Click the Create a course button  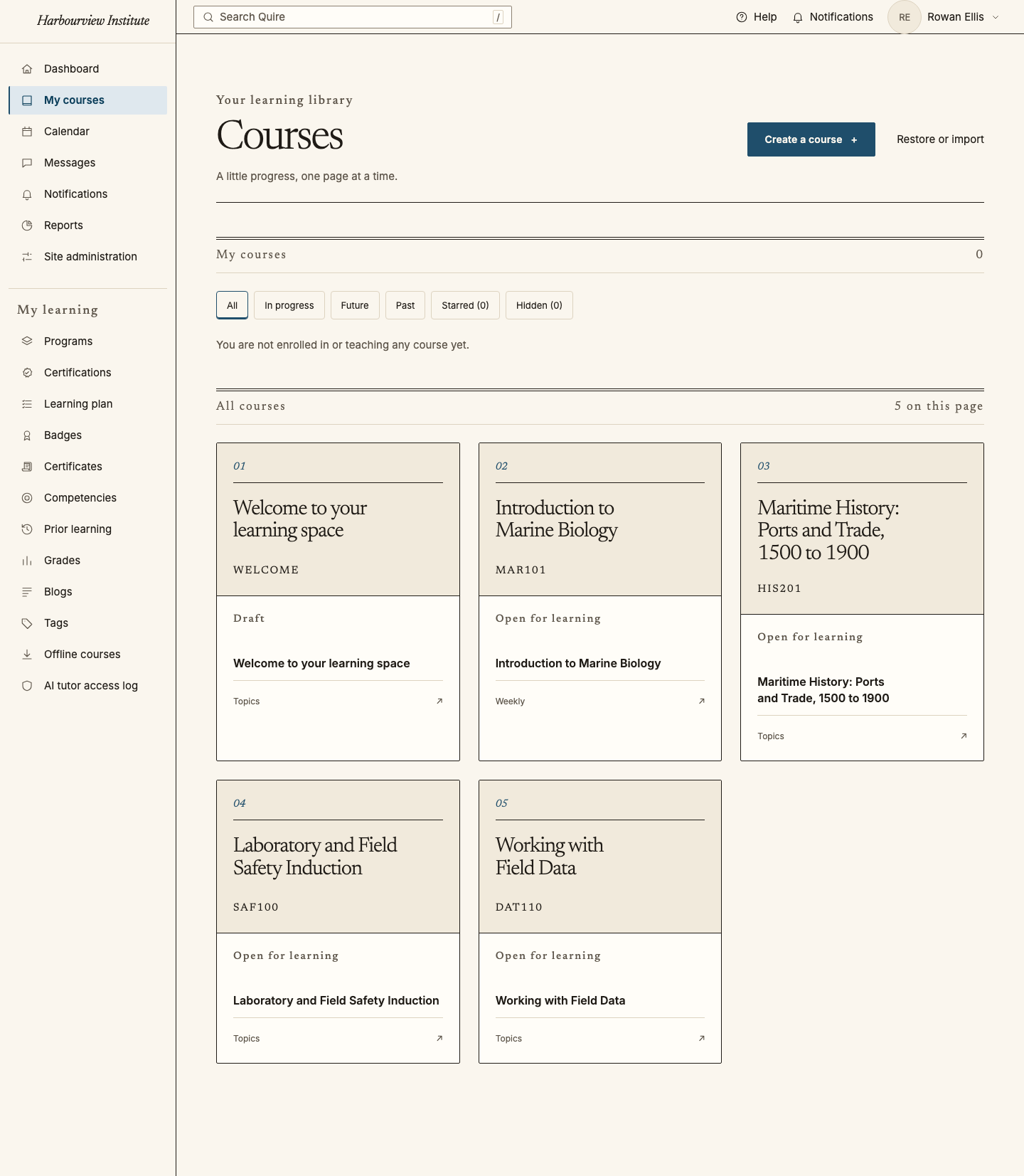(x=811, y=139)
